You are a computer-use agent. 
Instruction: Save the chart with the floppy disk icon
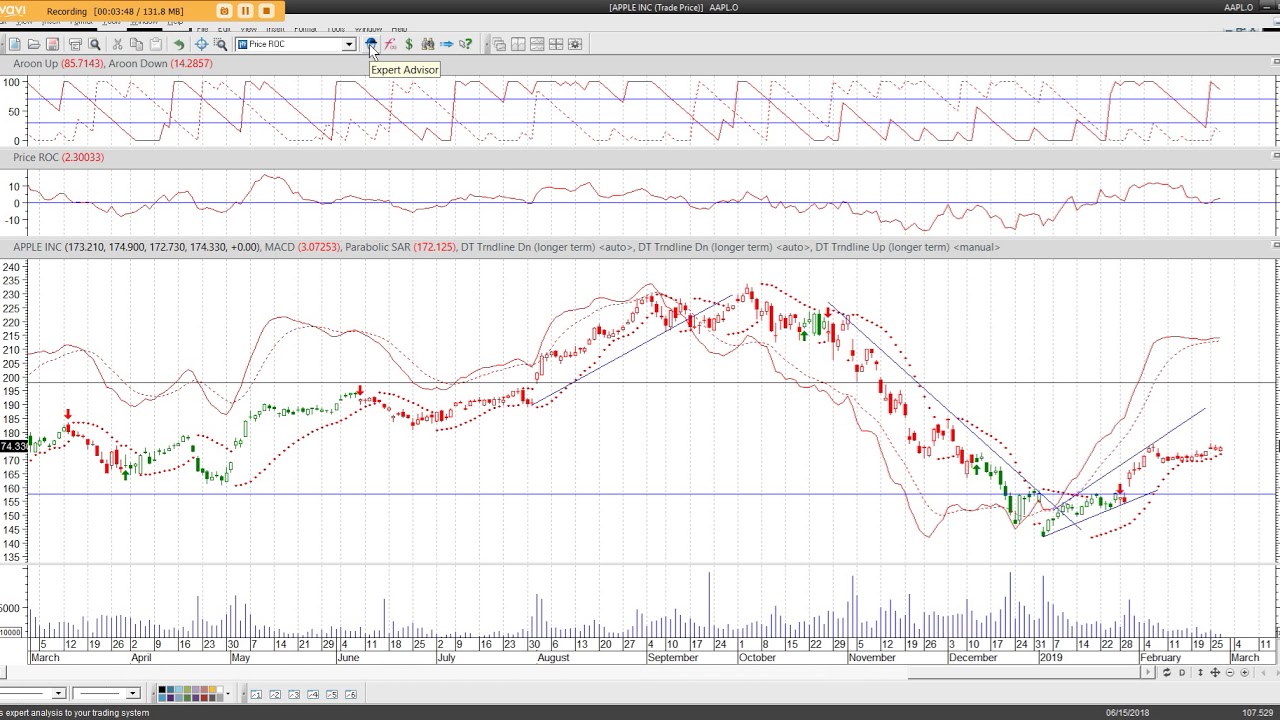[52, 44]
